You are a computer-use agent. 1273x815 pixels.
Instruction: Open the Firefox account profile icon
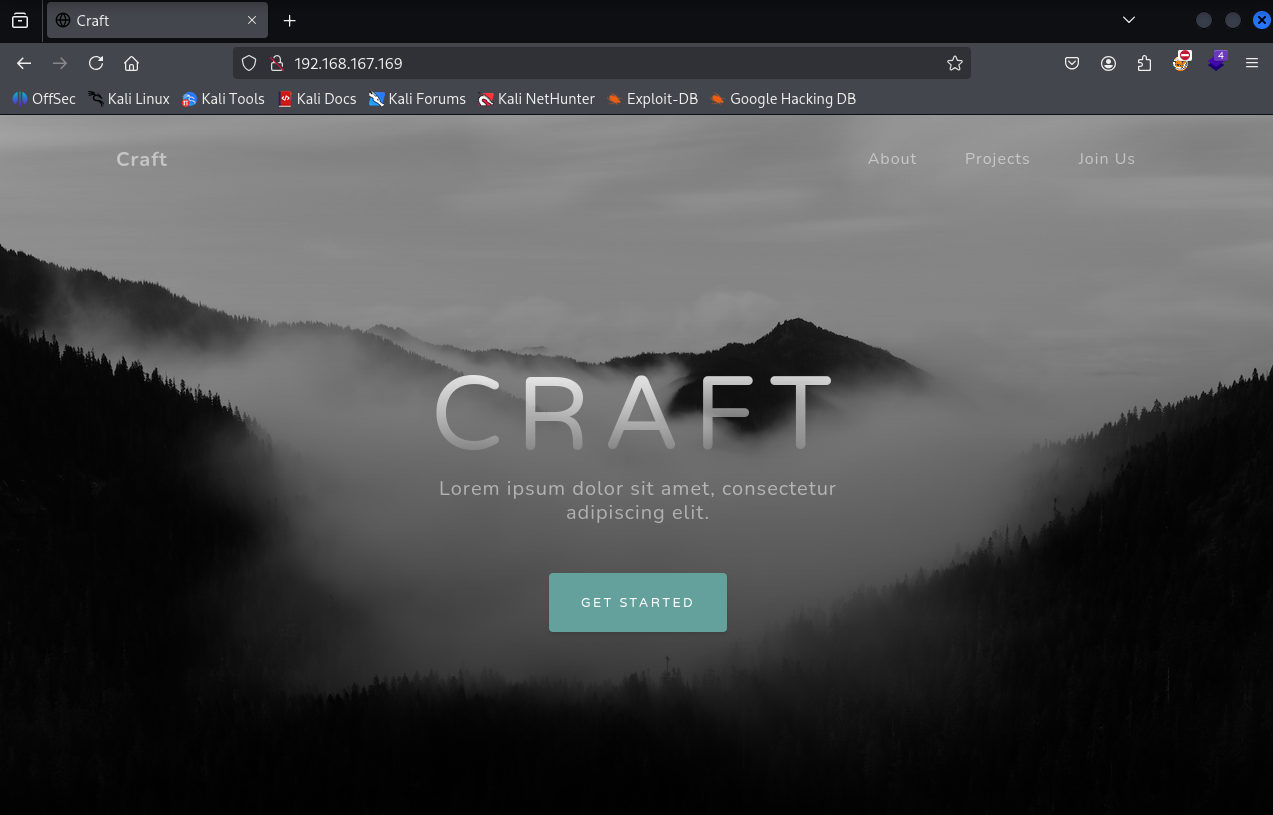coord(1108,63)
